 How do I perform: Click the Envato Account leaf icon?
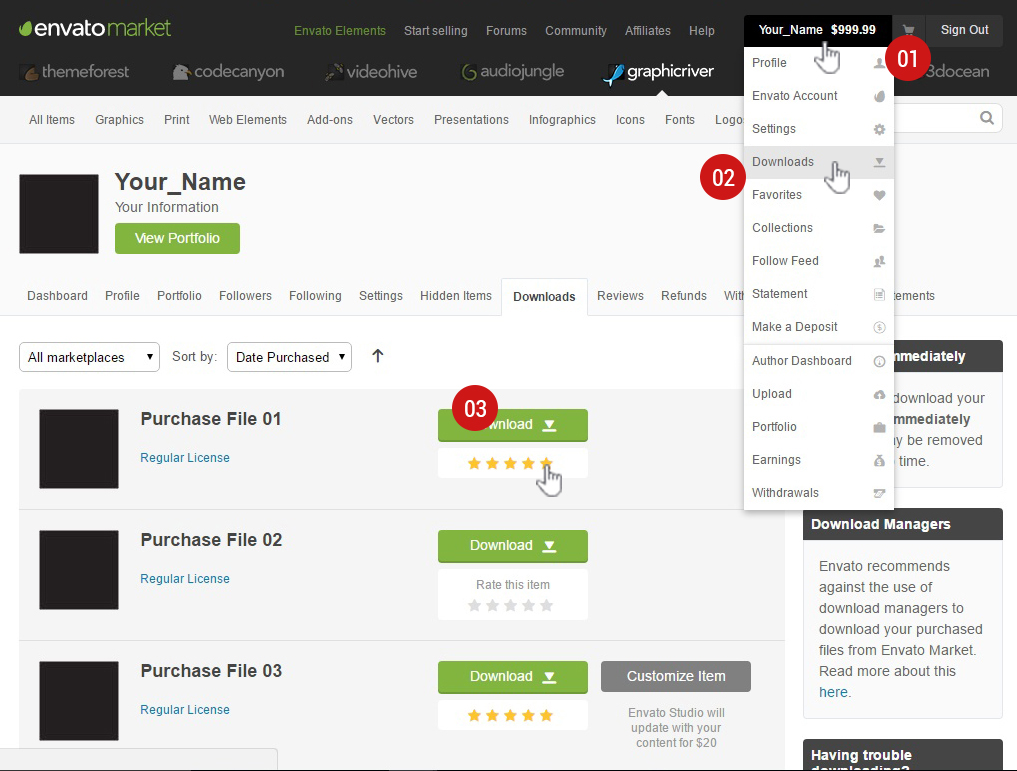tap(879, 96)
